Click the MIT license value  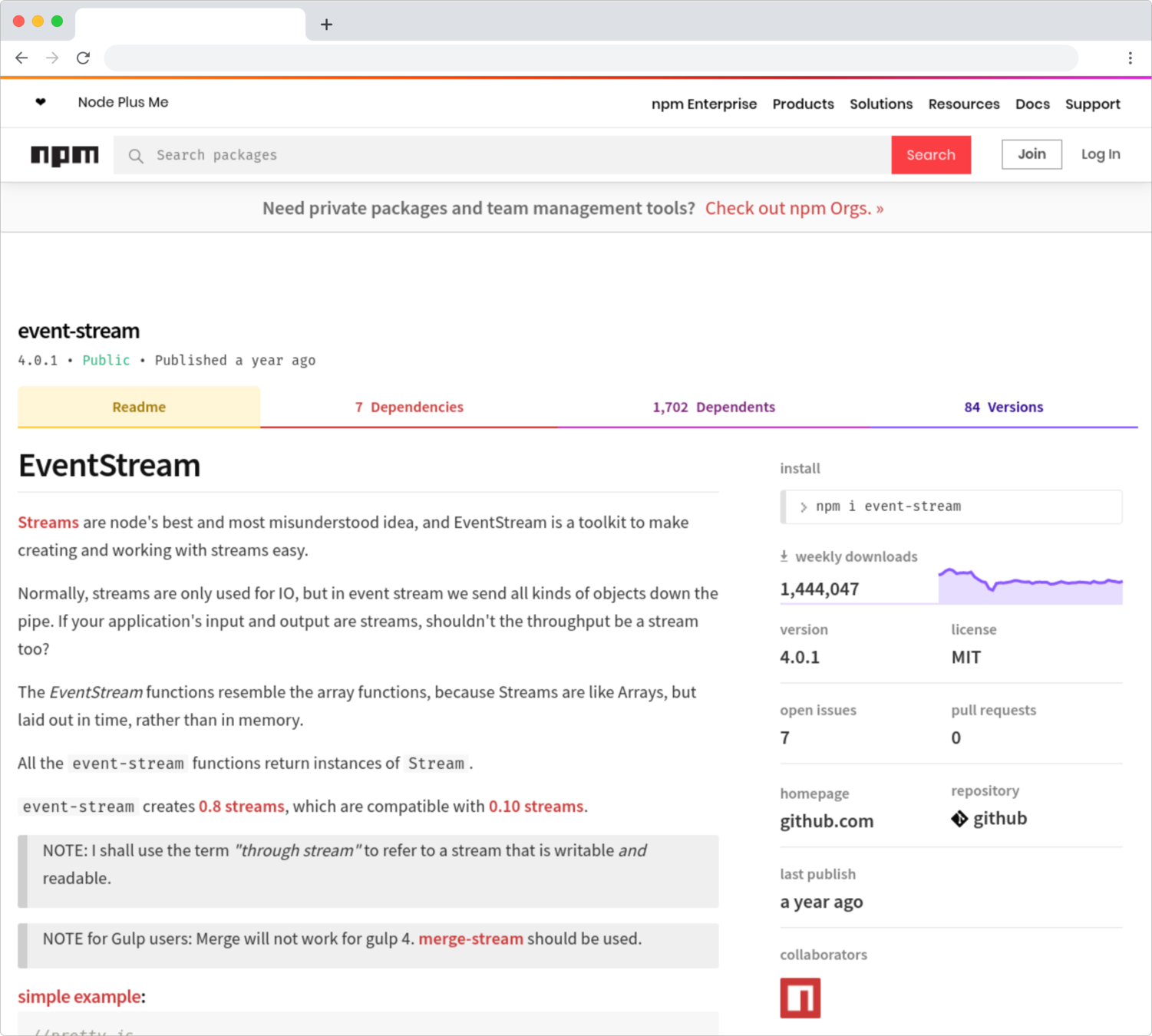click(x=966, y=658)
